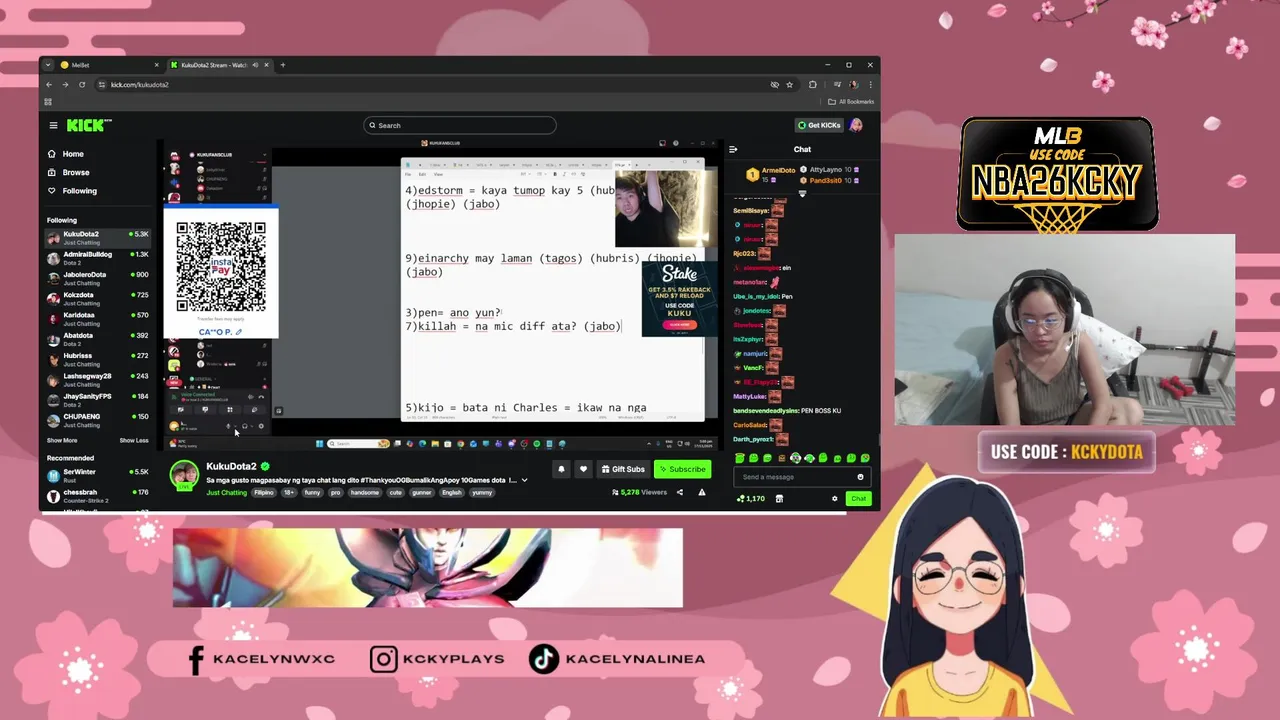Subscribe to KukuDota2

pyautogui.click(x=682, y=469)
